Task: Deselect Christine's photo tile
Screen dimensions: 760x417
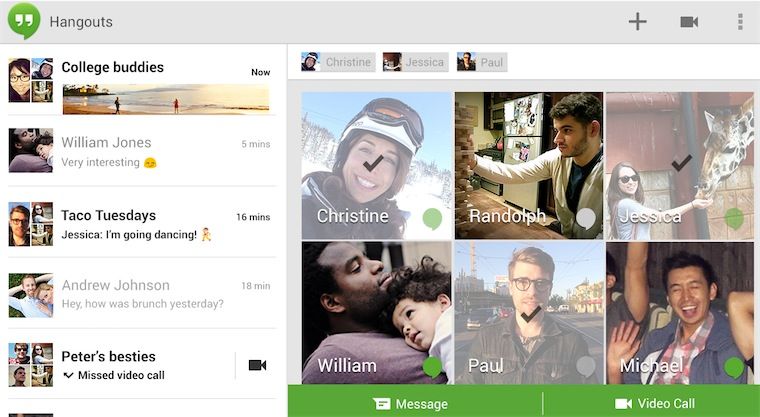Action: point(377,166)
